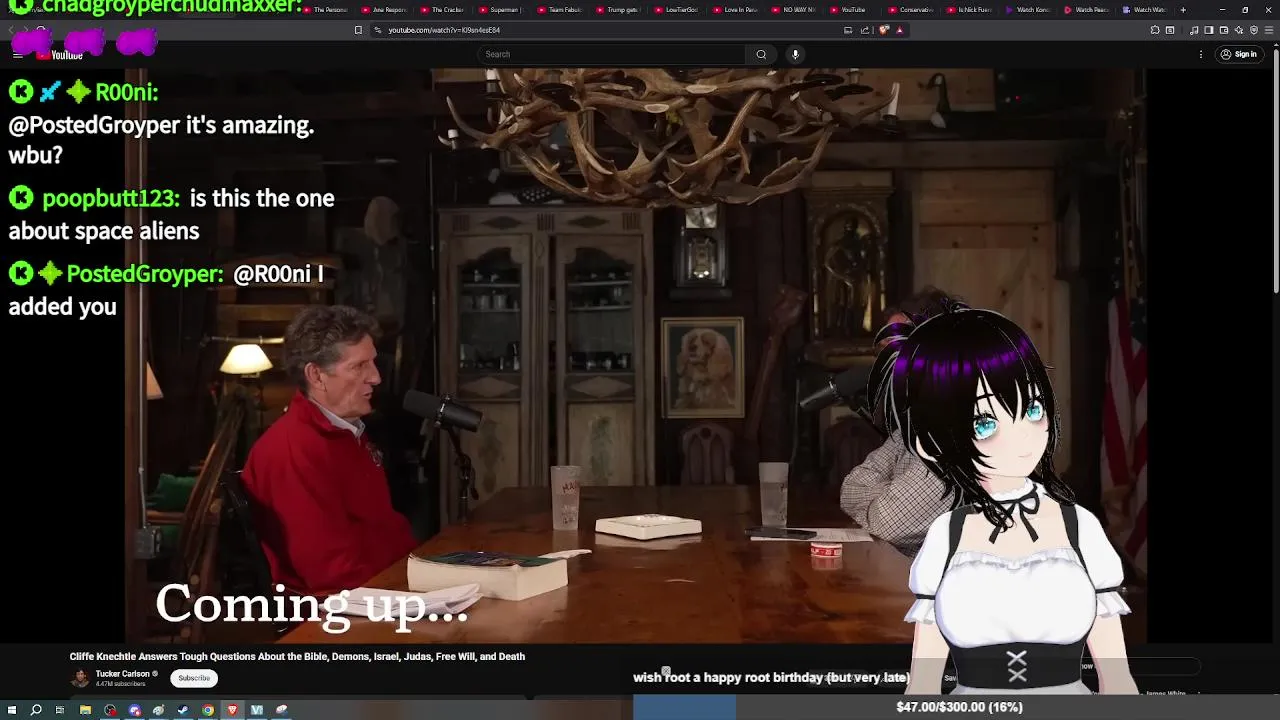1280x720 pixels.
Task: Open Tucker Carlson channel name link
Action: 122,674
